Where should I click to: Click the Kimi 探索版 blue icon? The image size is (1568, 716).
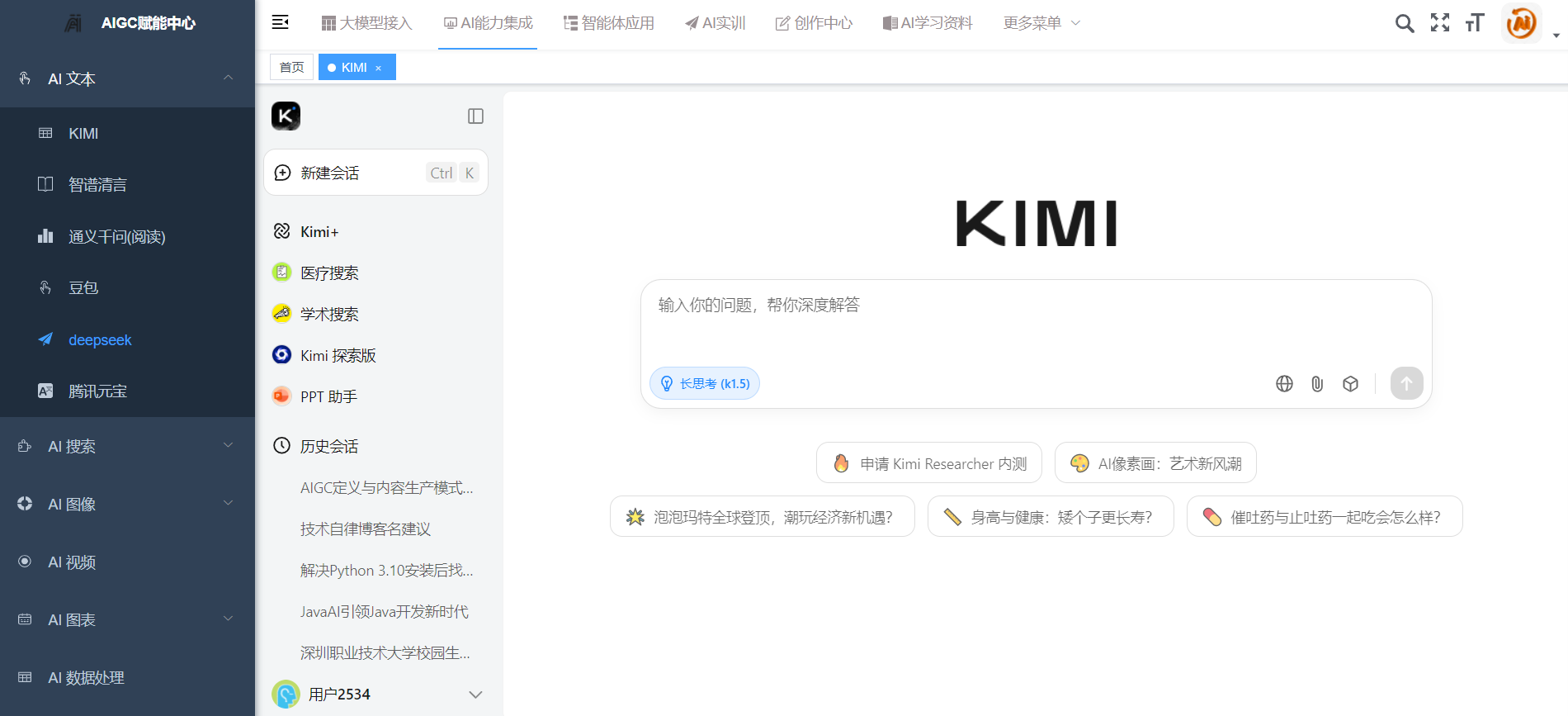[x=281, y=354]
